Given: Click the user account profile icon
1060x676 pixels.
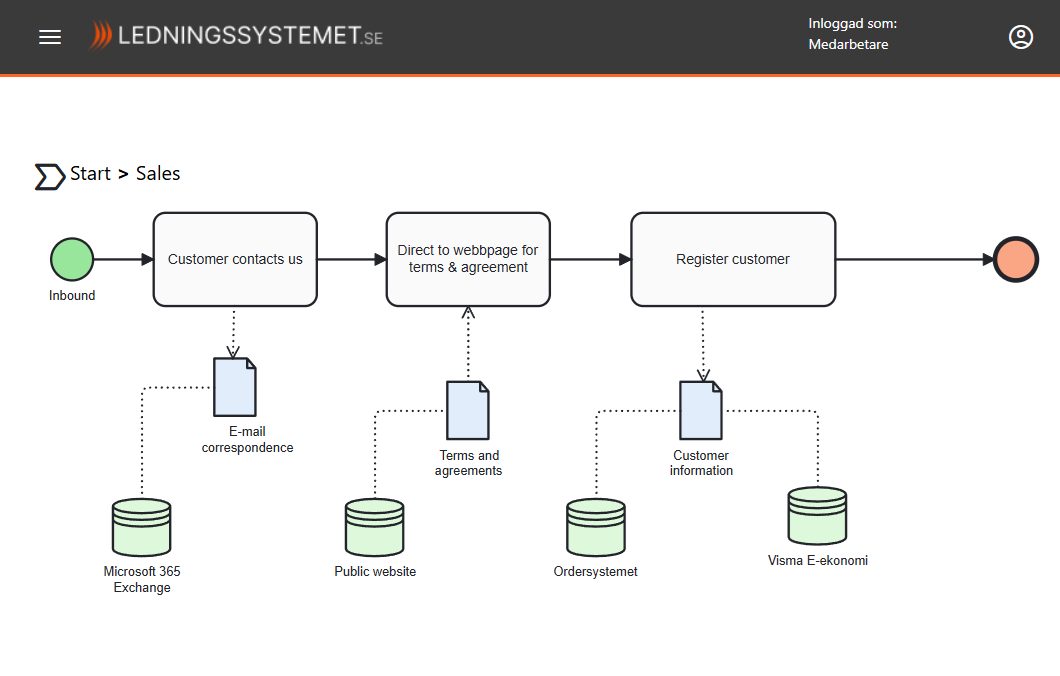Looking at the screenshot, I should coord(1020,37).
